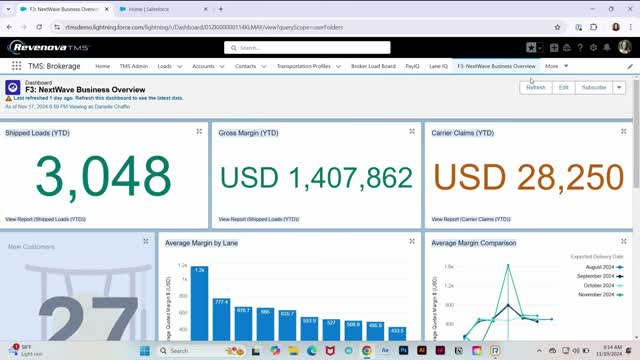Reload the browser page
The image size is (640, 360).
pos(39,27)
